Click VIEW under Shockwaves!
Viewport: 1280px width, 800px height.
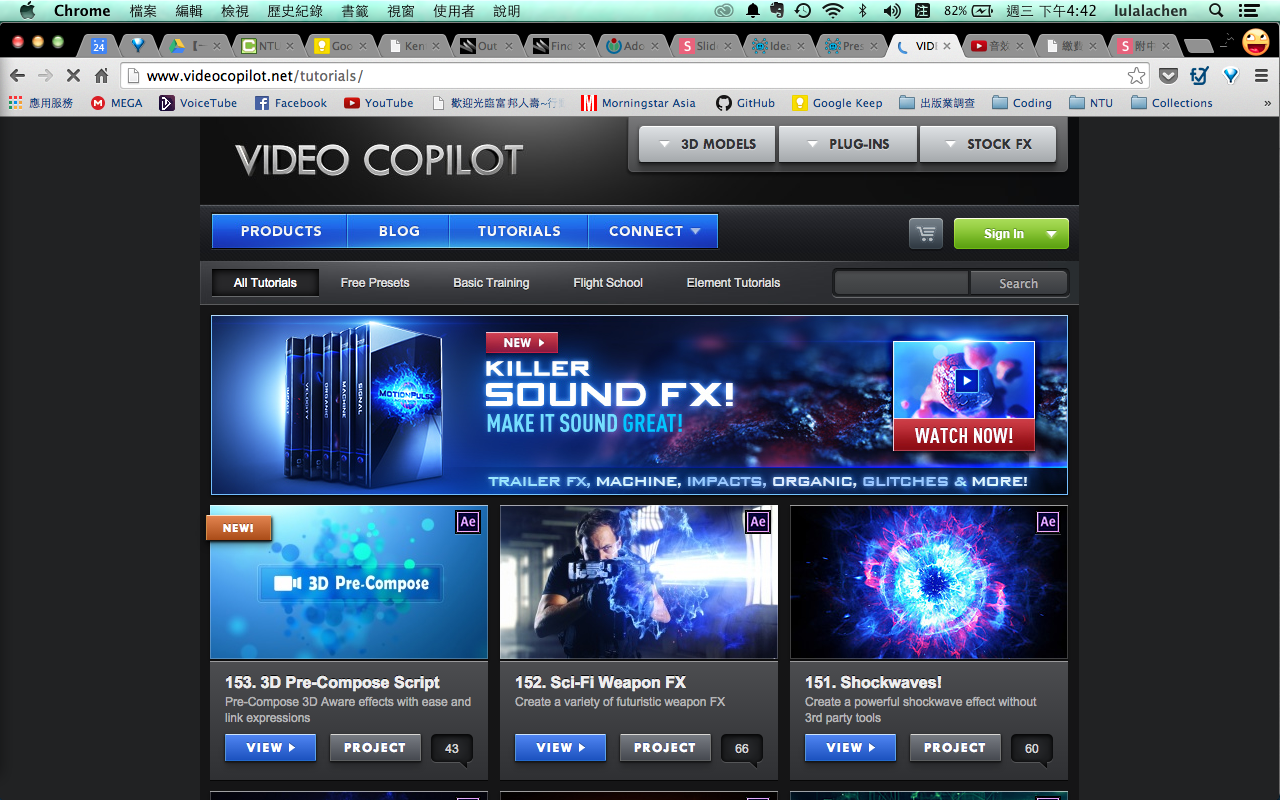pyautogui.click(x=850, y=747)
